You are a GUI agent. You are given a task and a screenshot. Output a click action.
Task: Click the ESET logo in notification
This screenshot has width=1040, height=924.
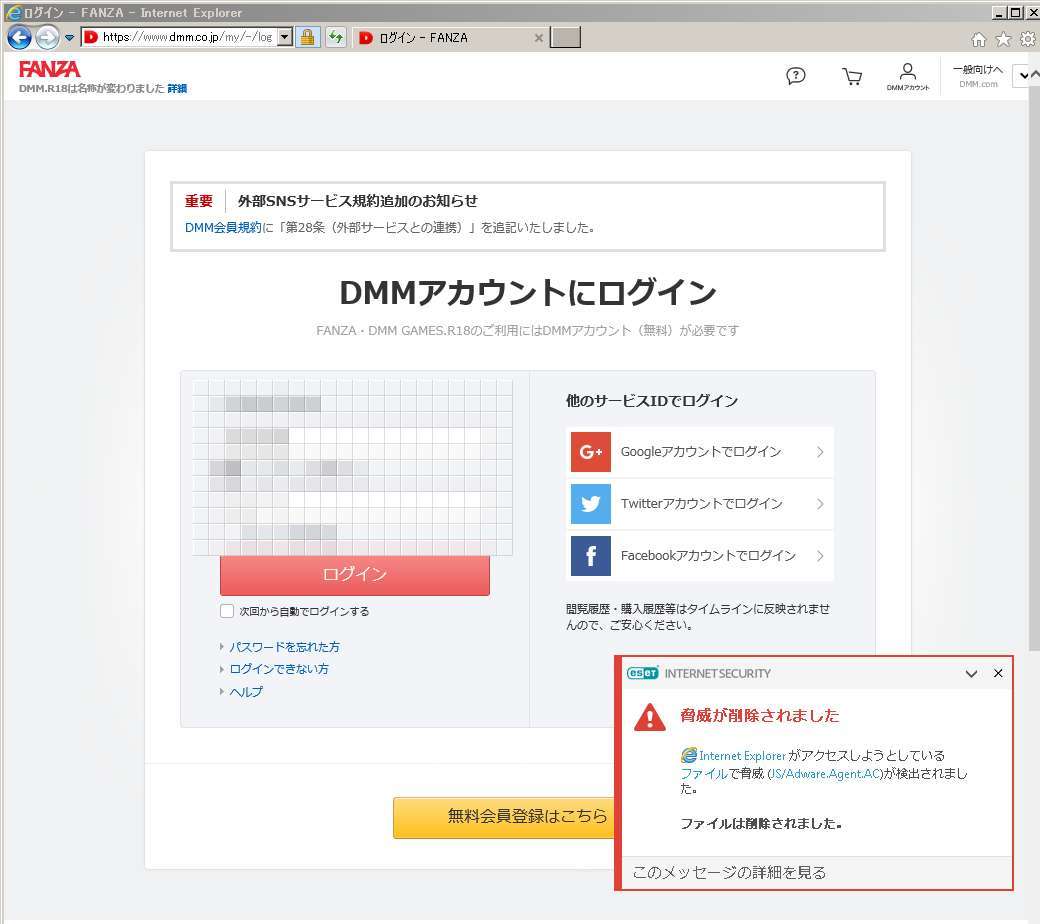coord(643,673)
